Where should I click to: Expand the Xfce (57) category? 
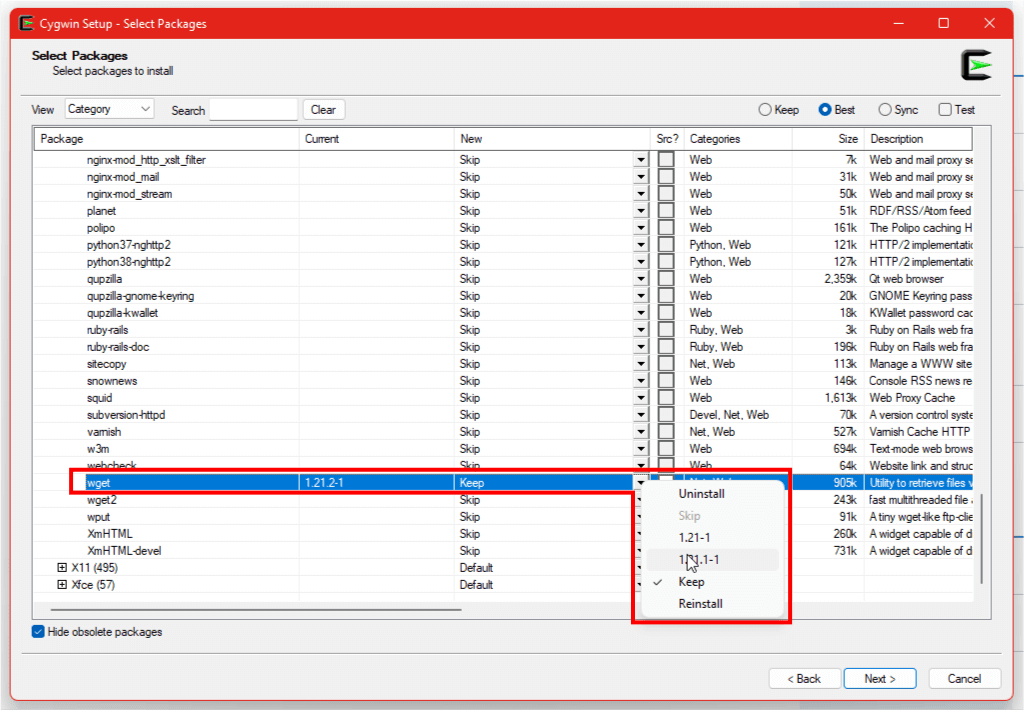point(62,585)
